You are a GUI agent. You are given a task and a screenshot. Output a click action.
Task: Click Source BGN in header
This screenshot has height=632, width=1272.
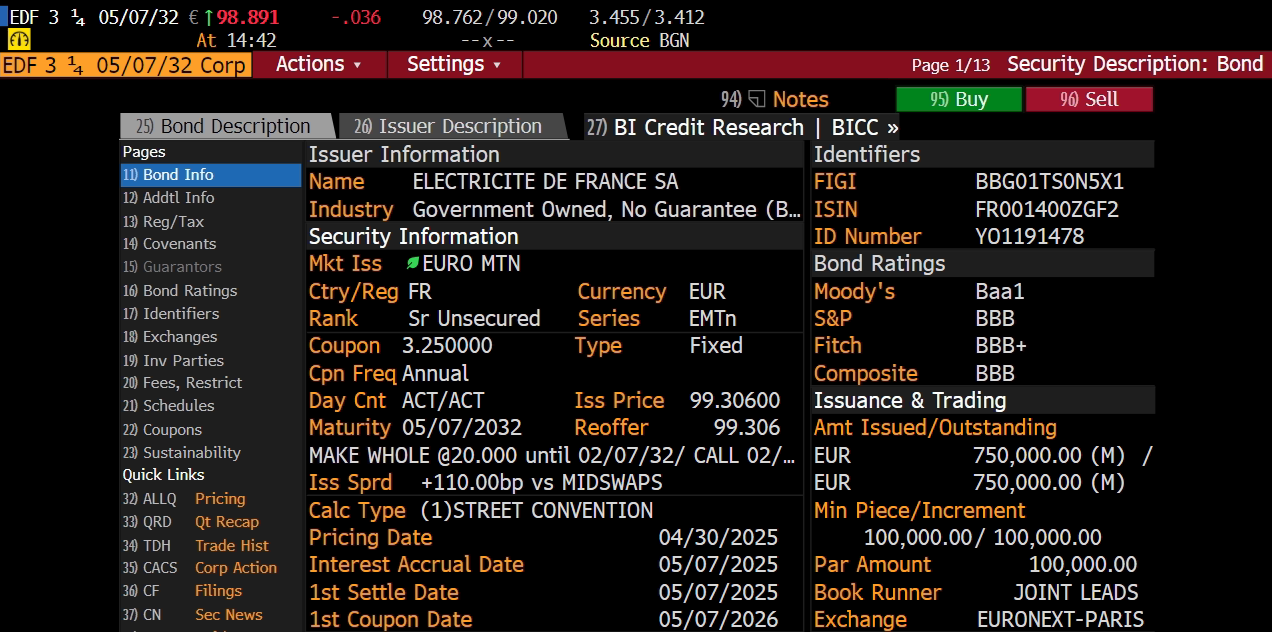640,41
